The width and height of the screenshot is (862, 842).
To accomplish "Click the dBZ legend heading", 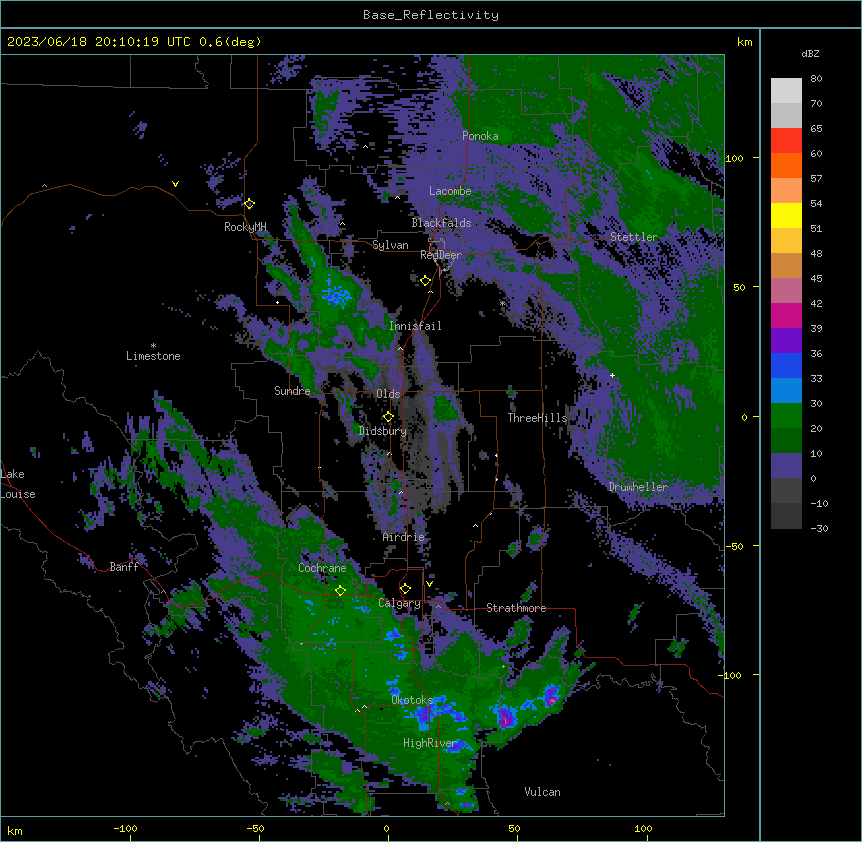I will (x=810, y=54).
